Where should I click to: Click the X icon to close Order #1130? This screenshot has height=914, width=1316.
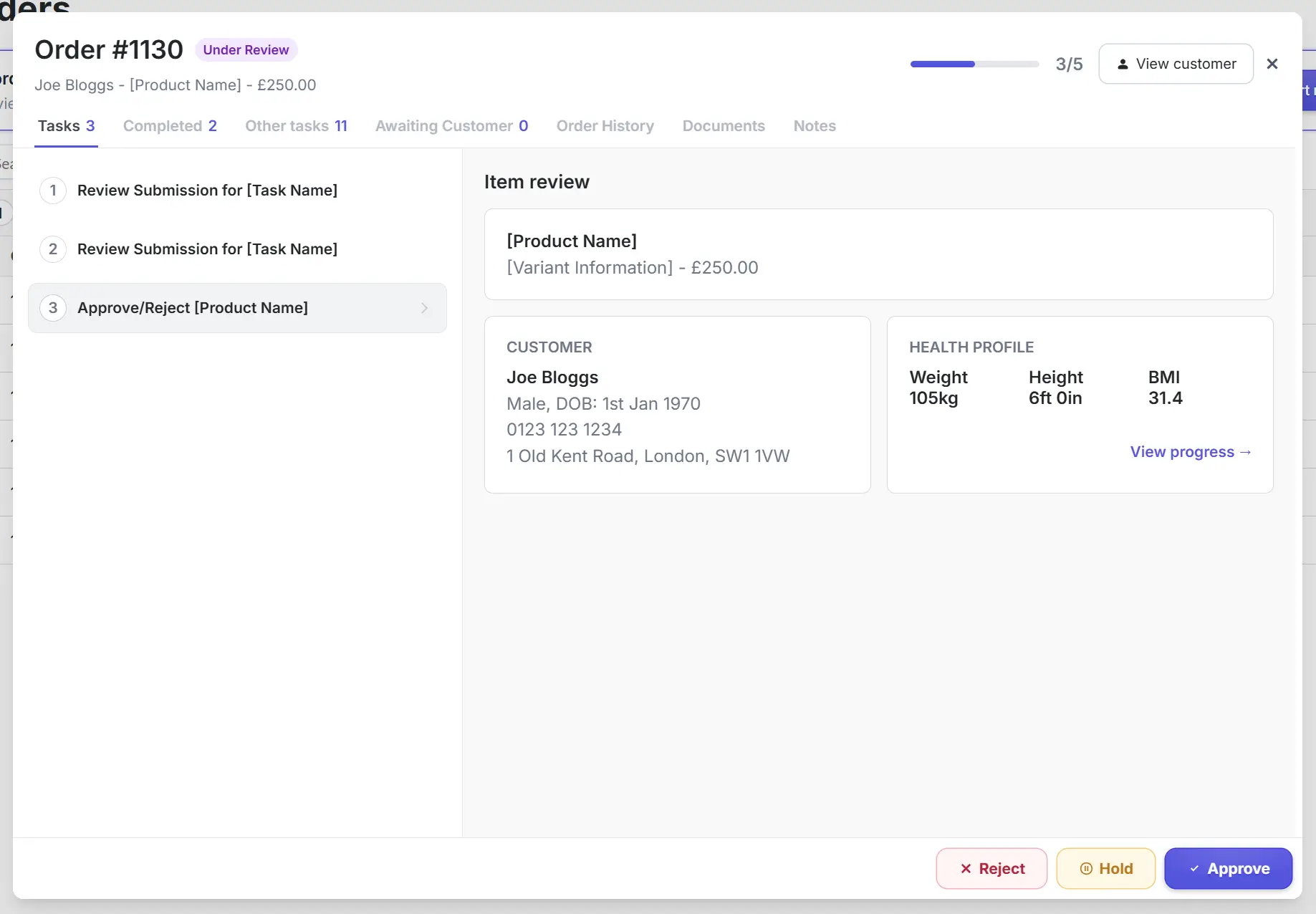[x=1272, y=64]
